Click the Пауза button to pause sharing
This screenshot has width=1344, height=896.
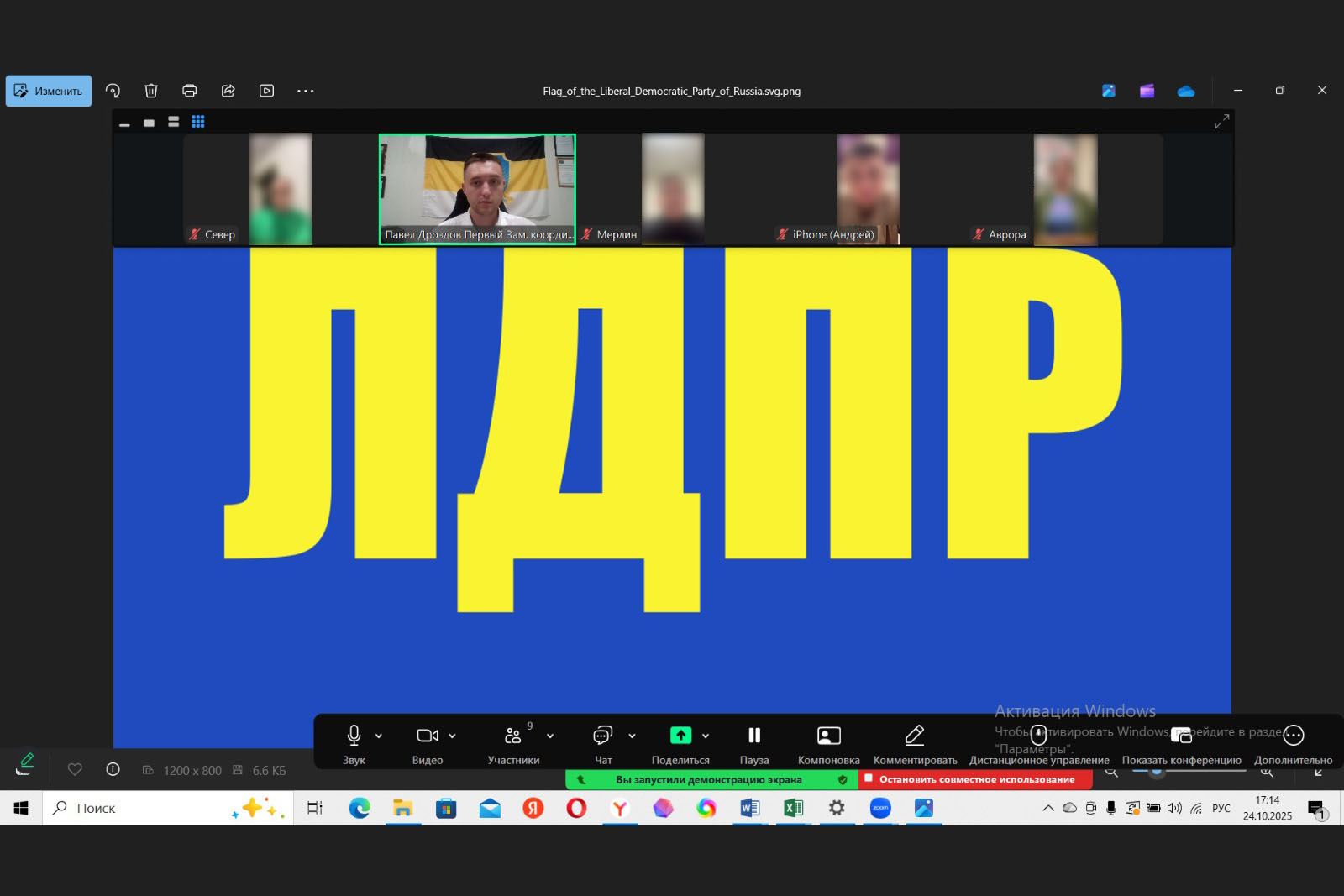(753, 743)
